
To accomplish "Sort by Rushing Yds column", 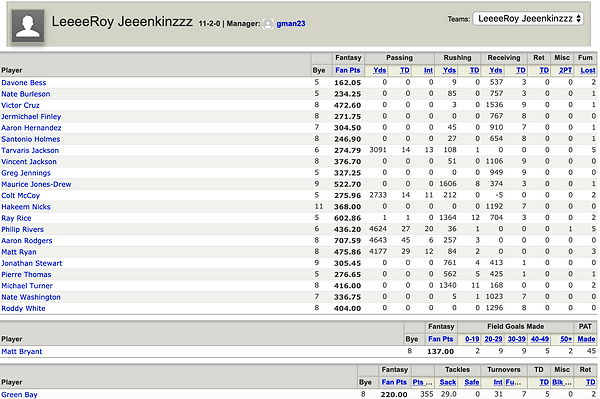I will [449, 70].
